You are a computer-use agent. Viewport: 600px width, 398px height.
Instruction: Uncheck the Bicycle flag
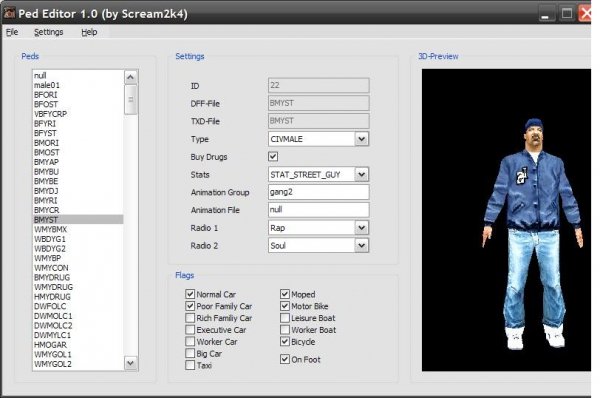[285, 341]
